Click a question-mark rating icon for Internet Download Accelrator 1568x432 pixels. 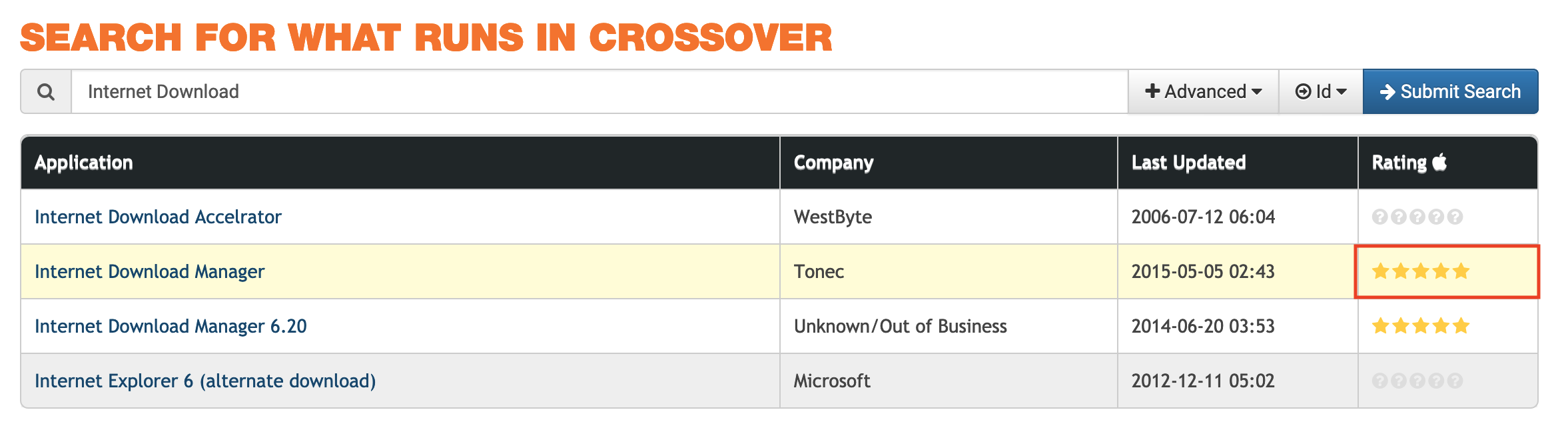coord(1380,216)
